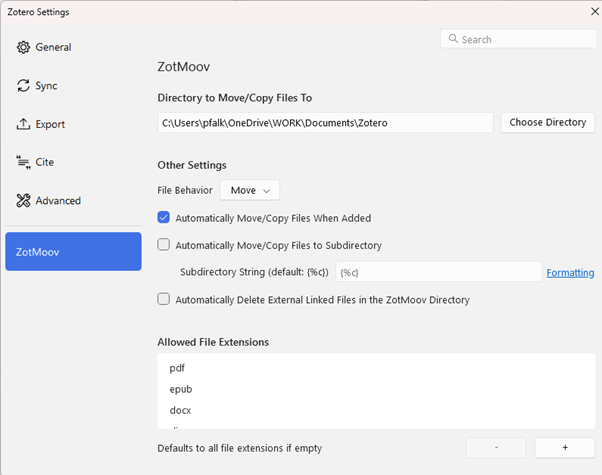This screenshot has width=602, height=475.
Task: Open the Formatting help link
Action: coord(570,272)
